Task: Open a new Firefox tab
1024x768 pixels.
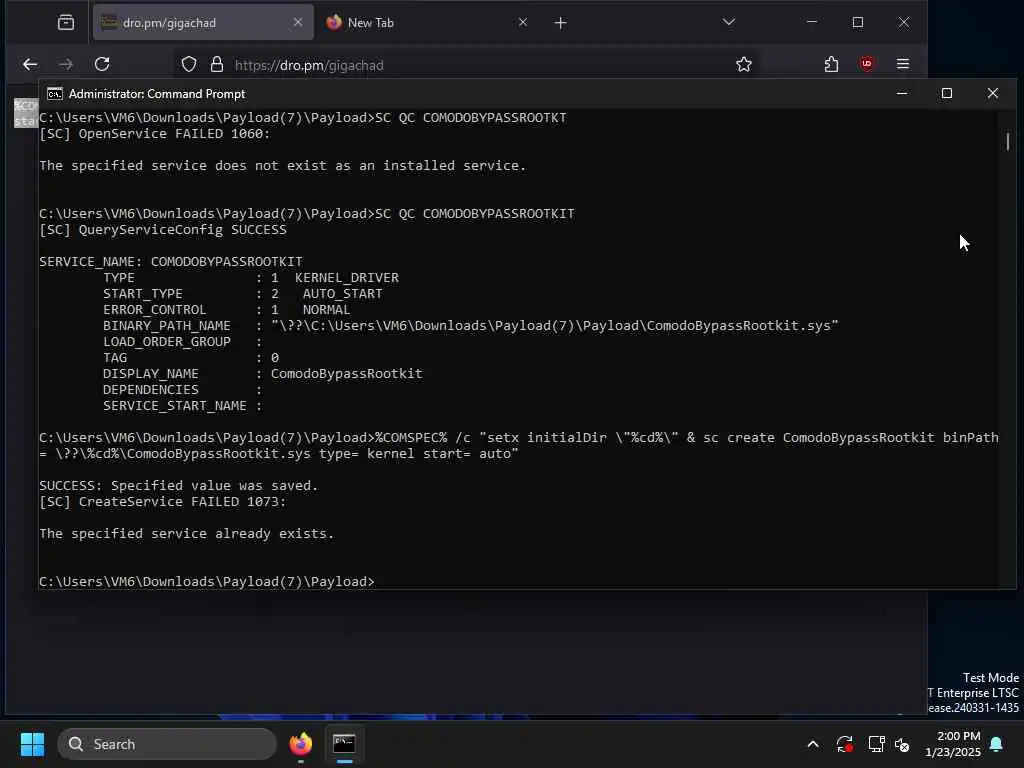Action: (x=560, y=23)
